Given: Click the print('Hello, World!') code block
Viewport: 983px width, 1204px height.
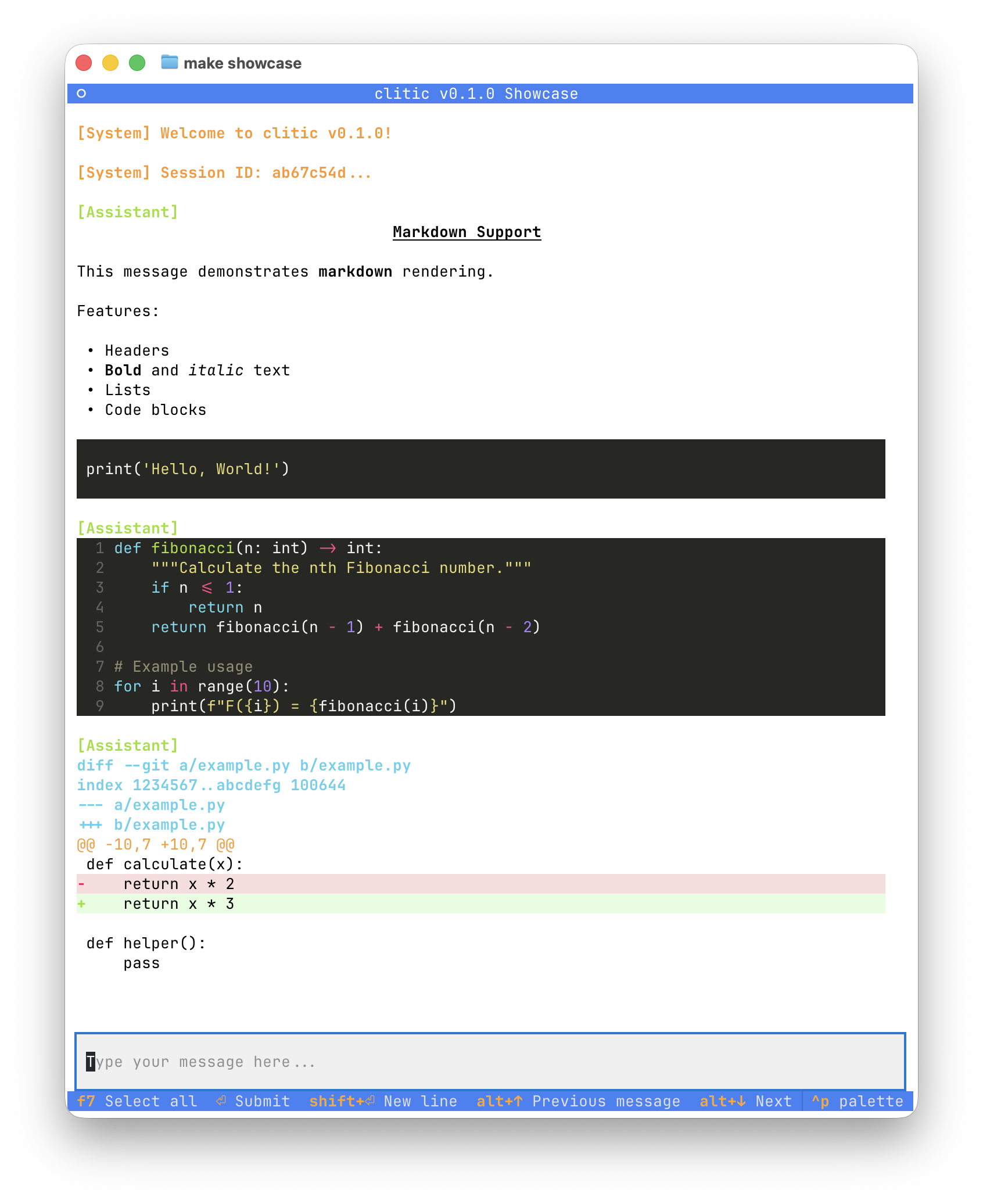Looking at the screenshot, I should click(481, 469).
